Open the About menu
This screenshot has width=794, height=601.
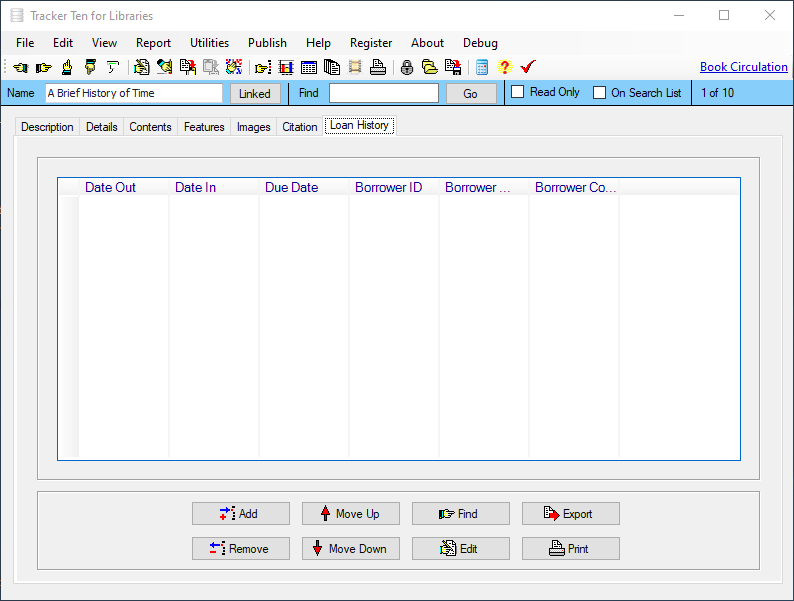coord(427,43)
